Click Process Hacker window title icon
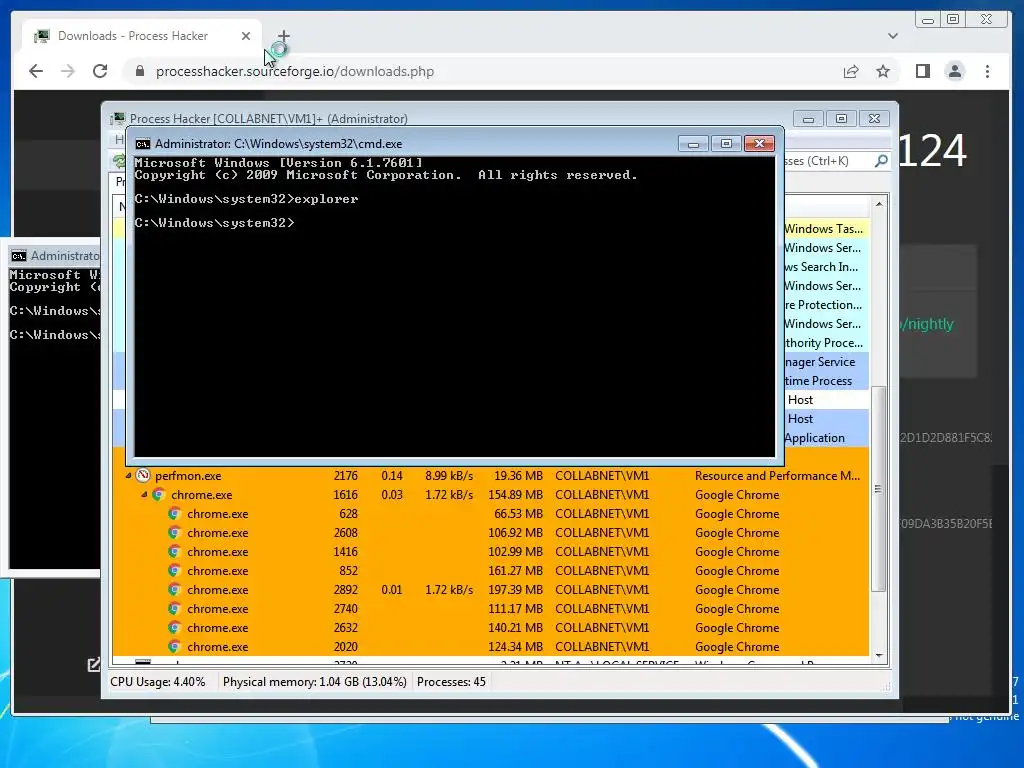Image resolution: width=1024 pixels, height=768 pixels. [x=119, y=118]
